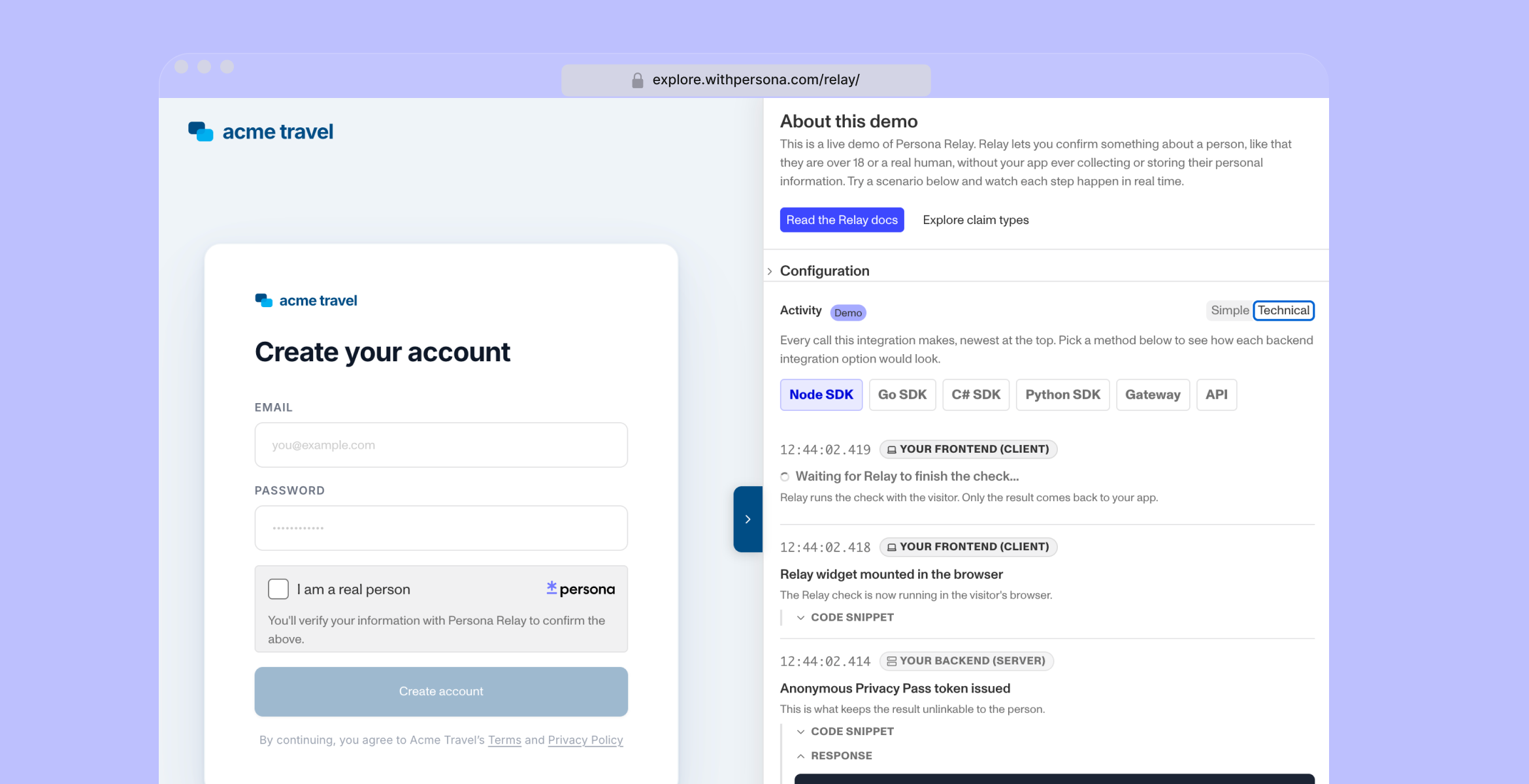Click 'Relay widget mounted in the browser' heading
This screenshot has width=1529, height=784.
click(891, 574)
